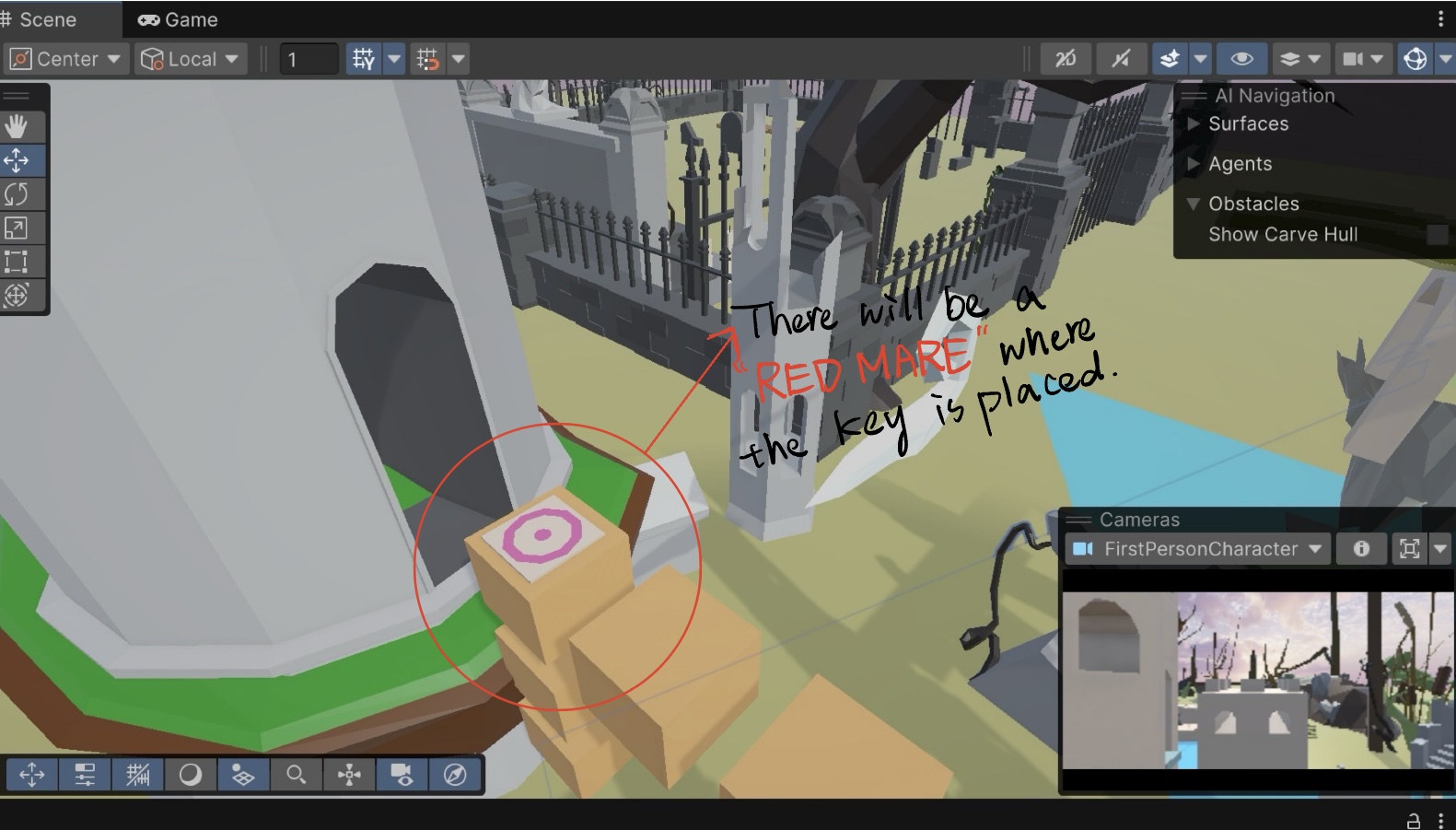
Task: Check the Show Carve Hull checkbox
Action: (x=1436, y=235)
